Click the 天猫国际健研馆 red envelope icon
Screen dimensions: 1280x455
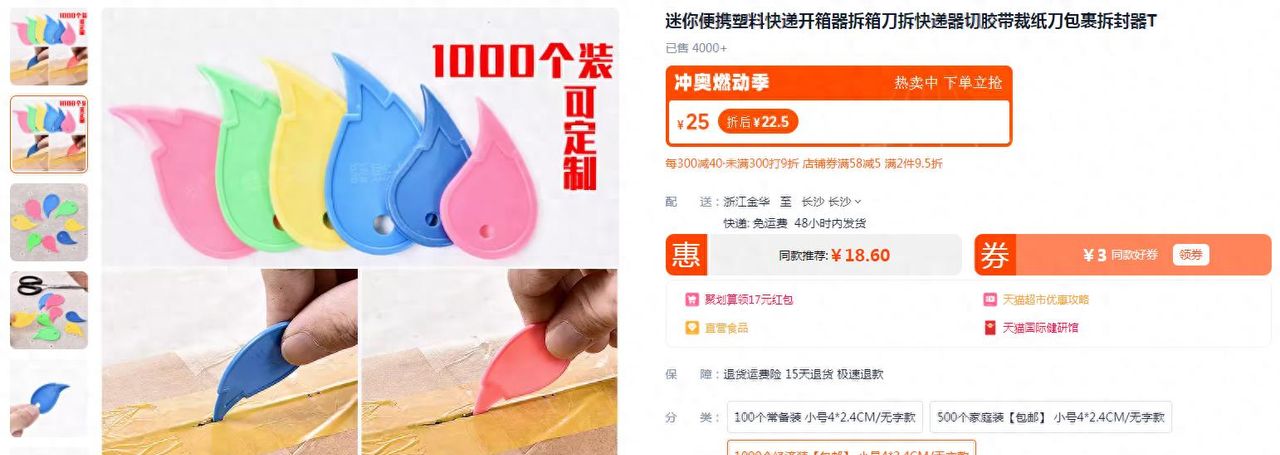point(990,327)
